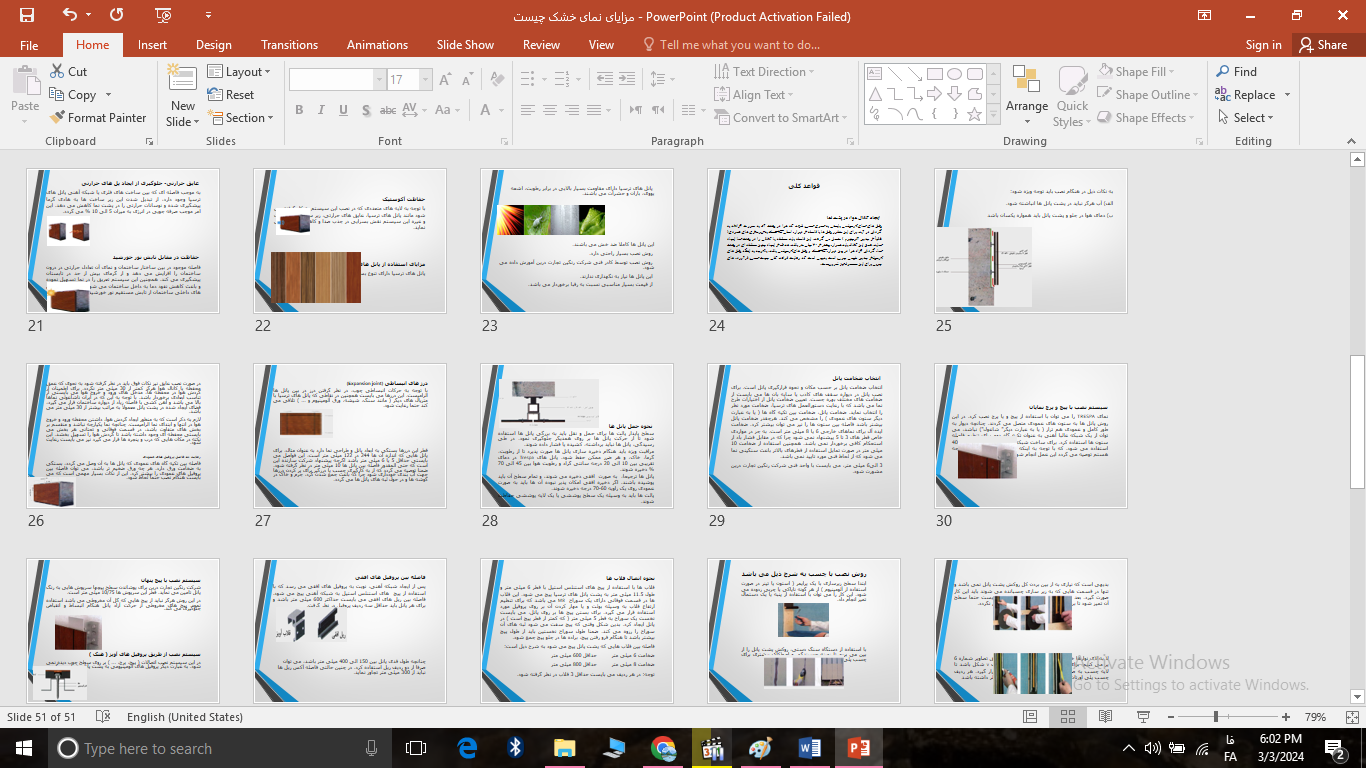
Task: Click the Reset slide icon
Action: point(215,95)
